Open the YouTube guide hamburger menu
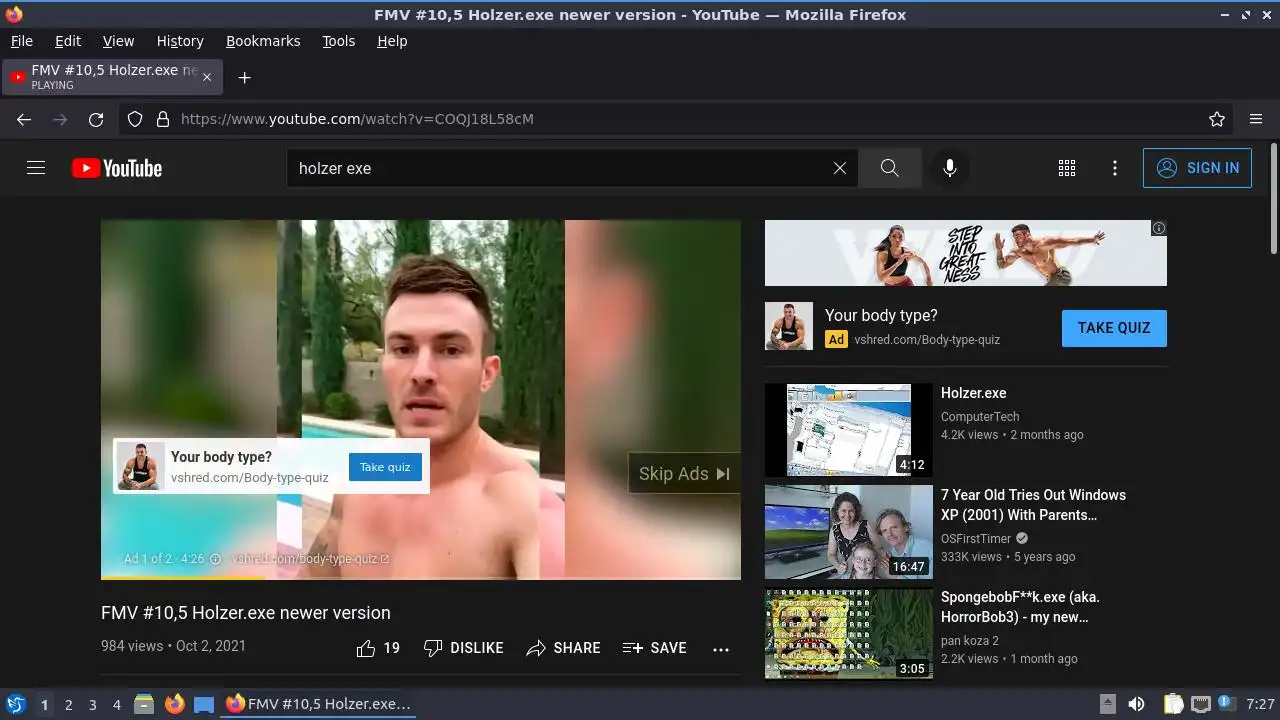Viewport: 1280px width, 720px height. click(x=36, y=168)
